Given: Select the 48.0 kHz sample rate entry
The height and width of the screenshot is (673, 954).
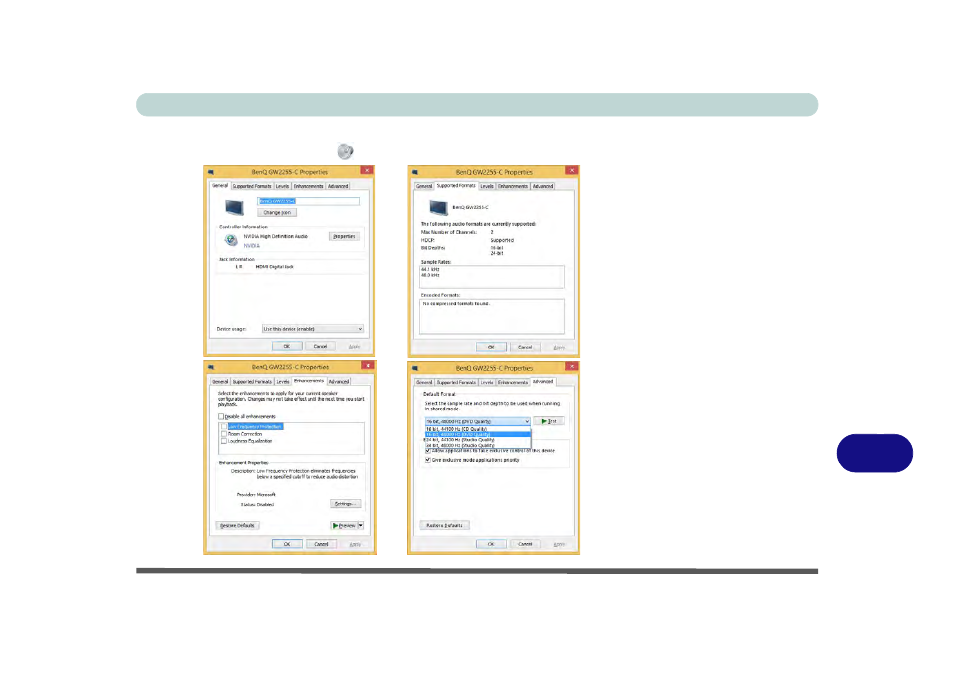Looking at the screenshot, I should (430, 275).
